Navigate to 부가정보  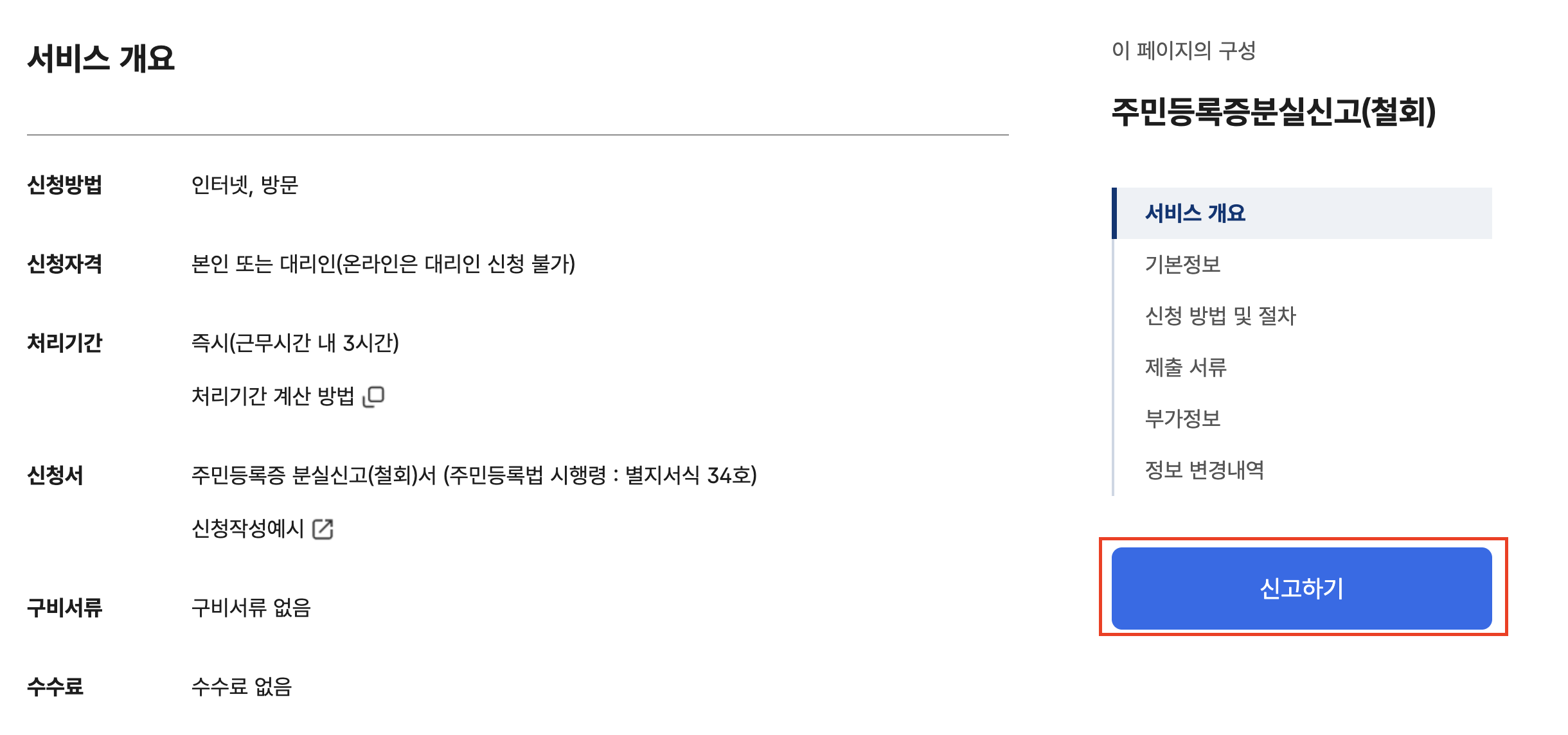[x=1184, y=418]
